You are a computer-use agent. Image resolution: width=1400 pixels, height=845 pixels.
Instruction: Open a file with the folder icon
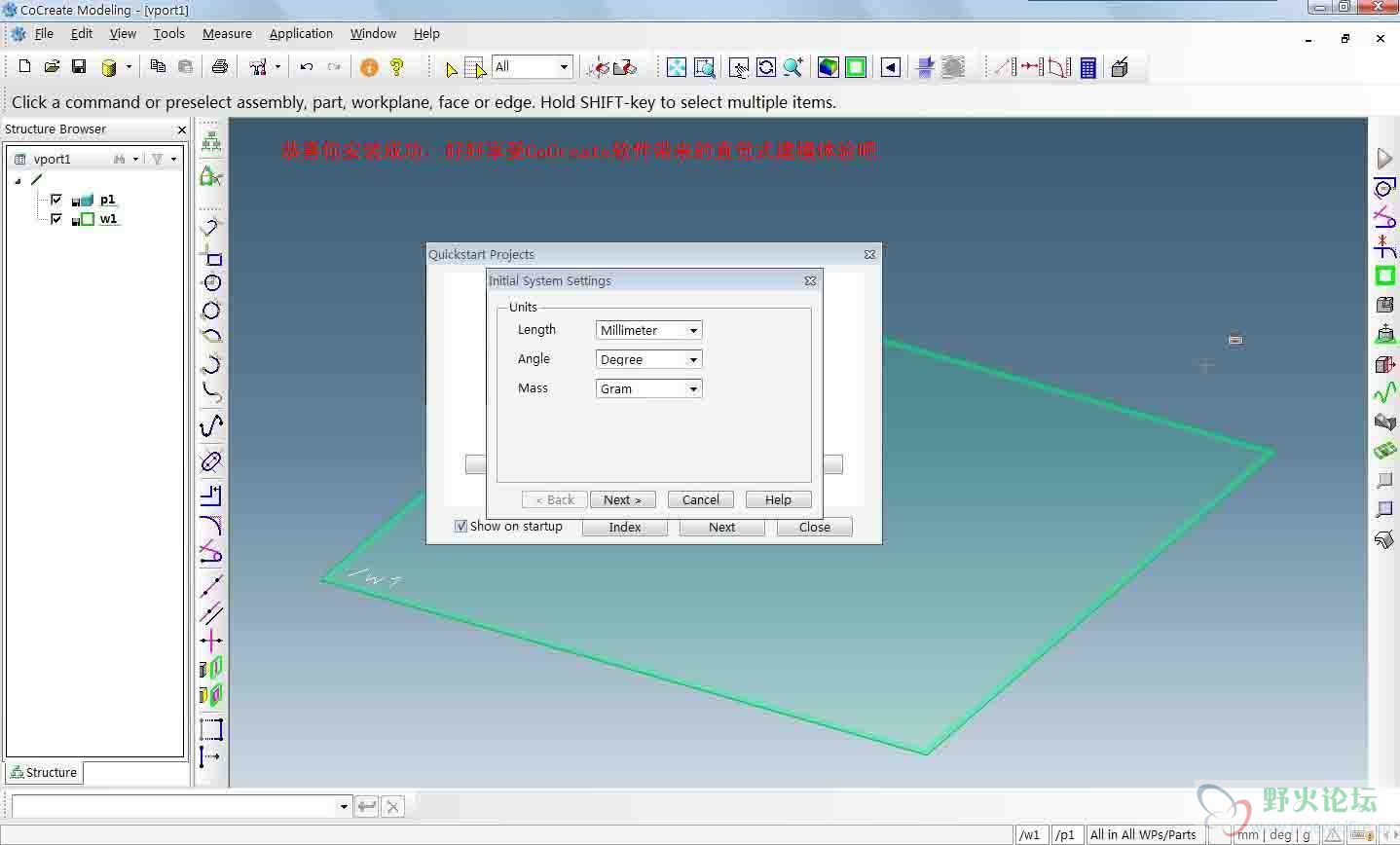[52, 66]
